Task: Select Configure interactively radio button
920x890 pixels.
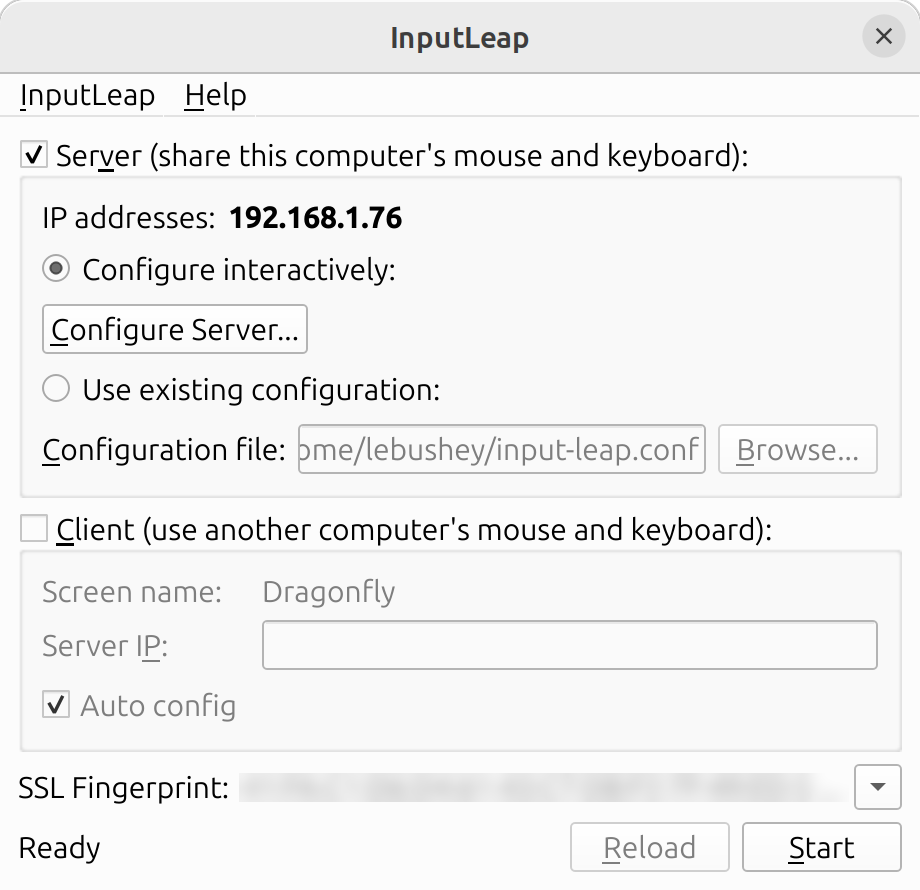Action: point(56,269)
